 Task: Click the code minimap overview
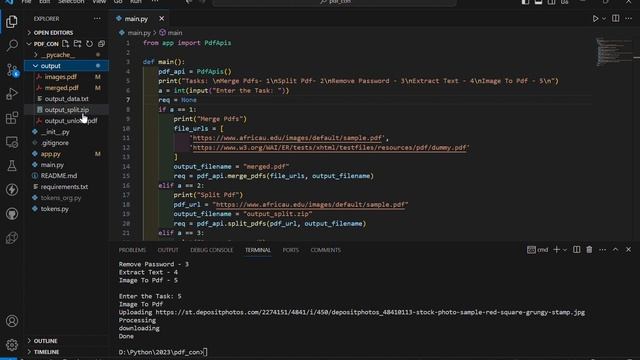point(614,52)
